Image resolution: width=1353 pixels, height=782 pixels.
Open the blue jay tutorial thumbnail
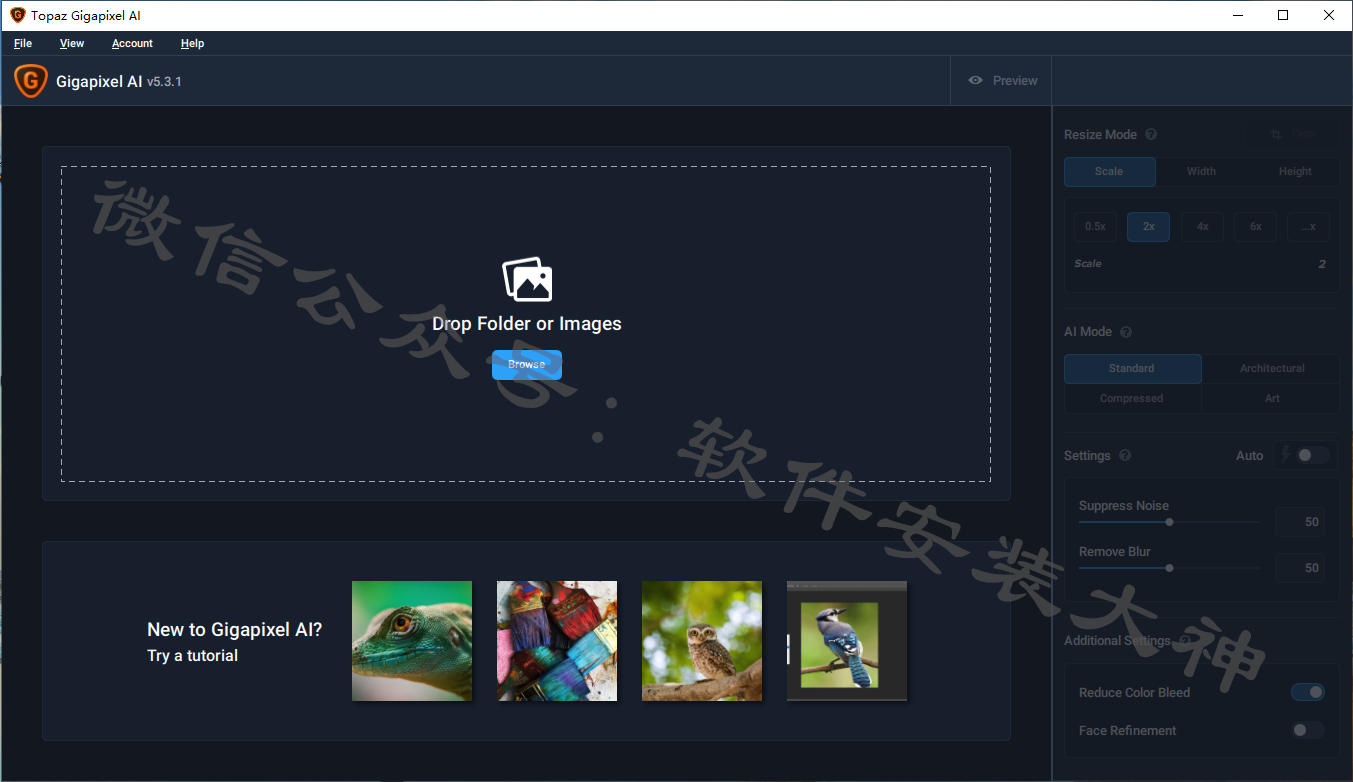click(x=847, y=641)
